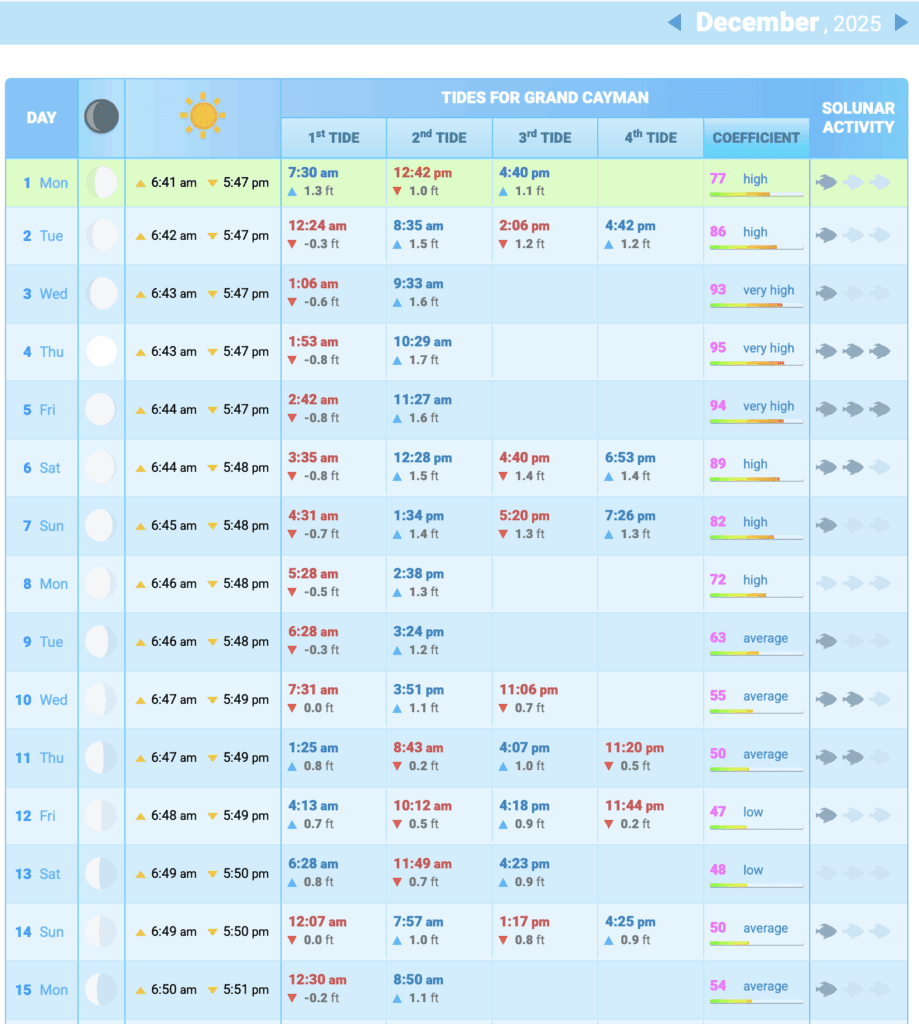Click the SOLUNAR ACTIVITY header
The width and height of the screenshot is (919, 1024).
point(858,117)
